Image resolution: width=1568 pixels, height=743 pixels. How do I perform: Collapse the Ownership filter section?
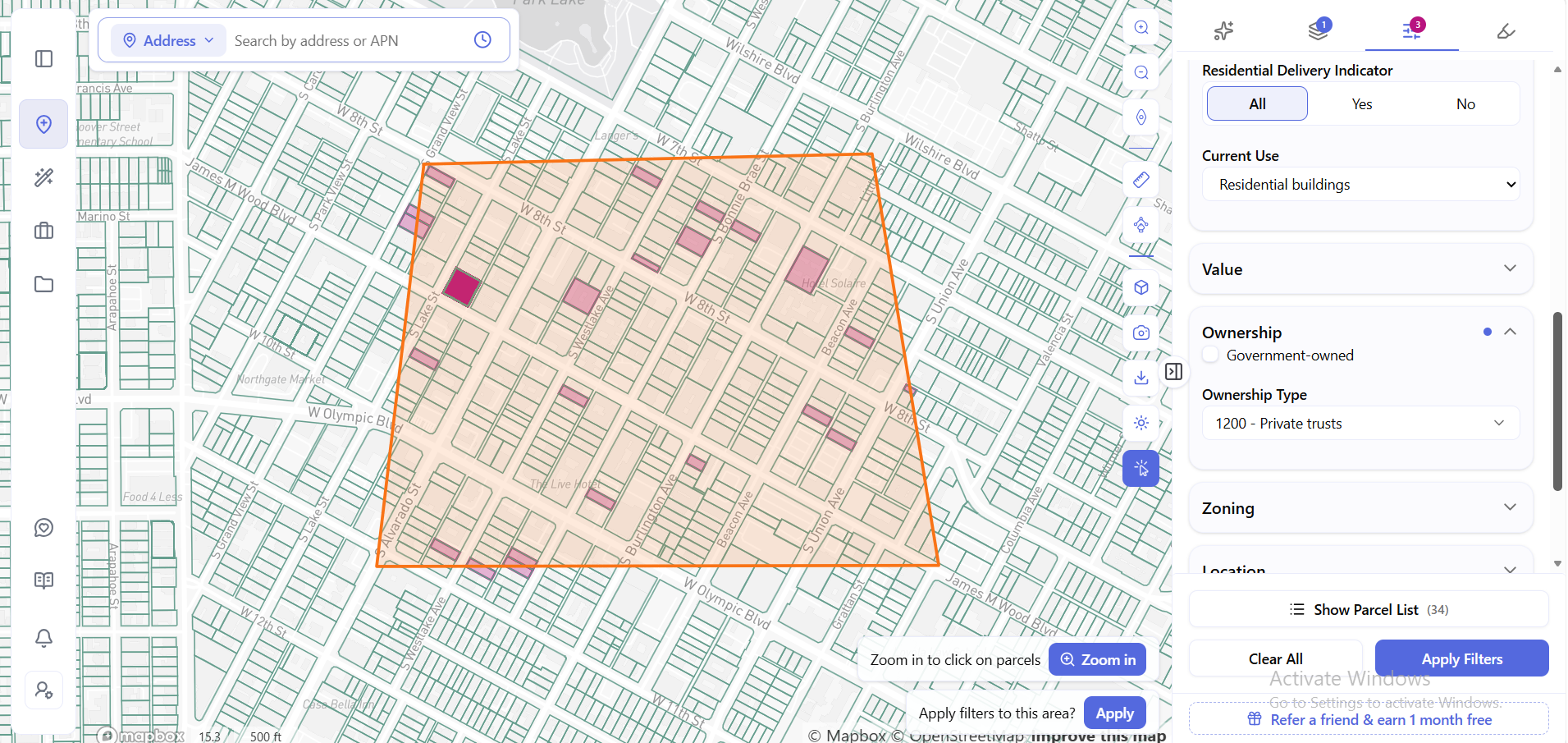point(1510,332)
